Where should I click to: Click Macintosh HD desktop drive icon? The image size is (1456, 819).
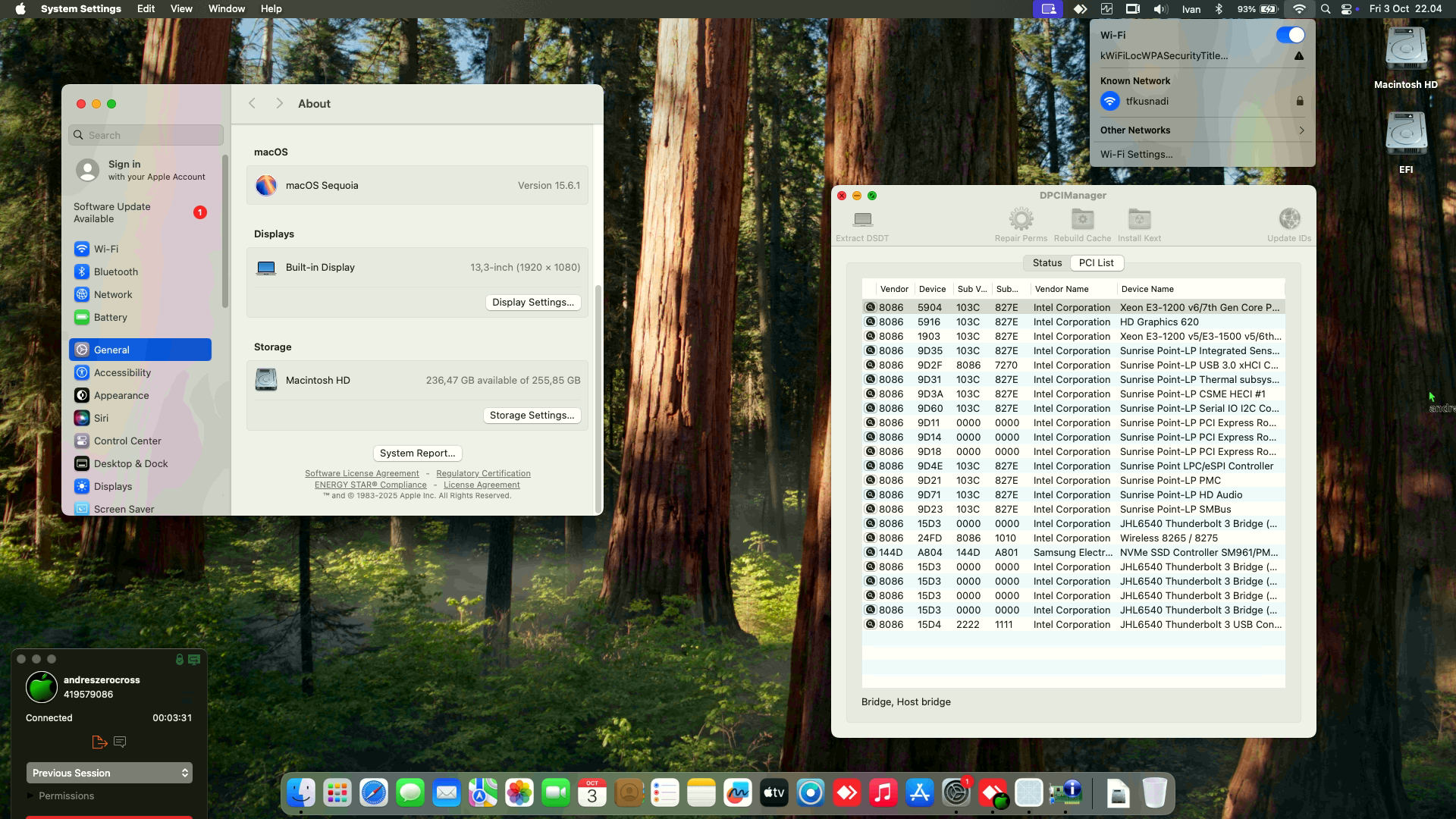click(x=1406, y=49)
